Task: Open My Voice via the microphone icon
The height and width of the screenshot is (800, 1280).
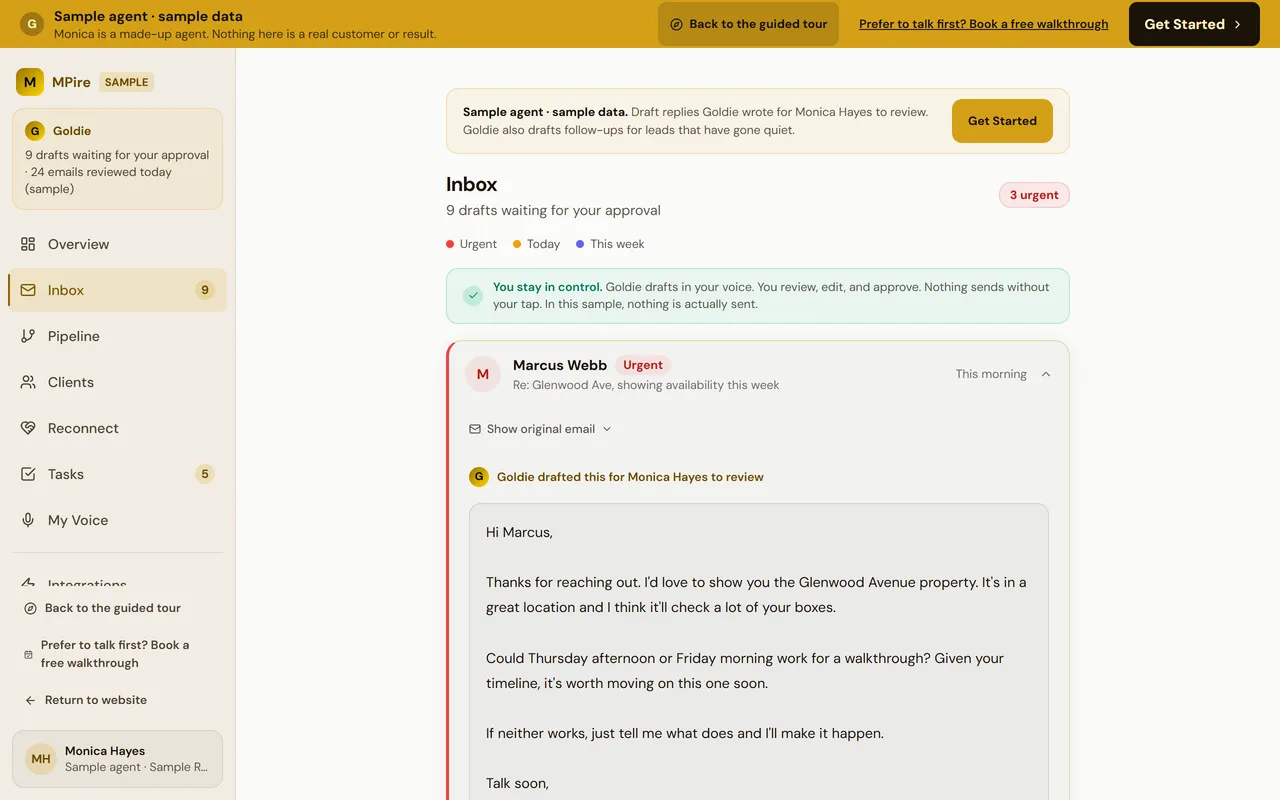Action: [x=28, y=520]
